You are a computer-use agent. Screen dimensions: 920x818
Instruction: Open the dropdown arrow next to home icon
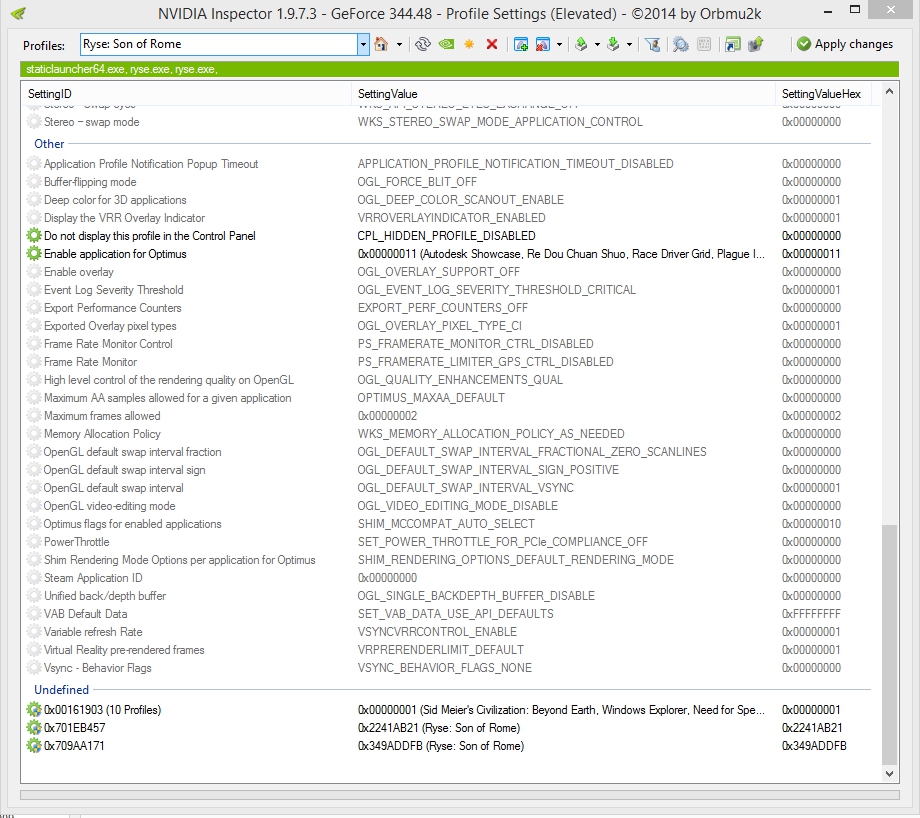tap(400, 45)
